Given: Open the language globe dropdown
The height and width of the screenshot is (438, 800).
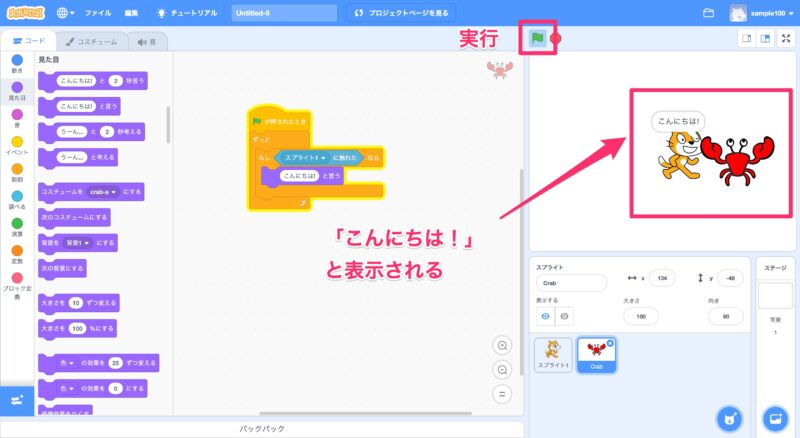Looking at the screenshot, I should tap(66, 14).
